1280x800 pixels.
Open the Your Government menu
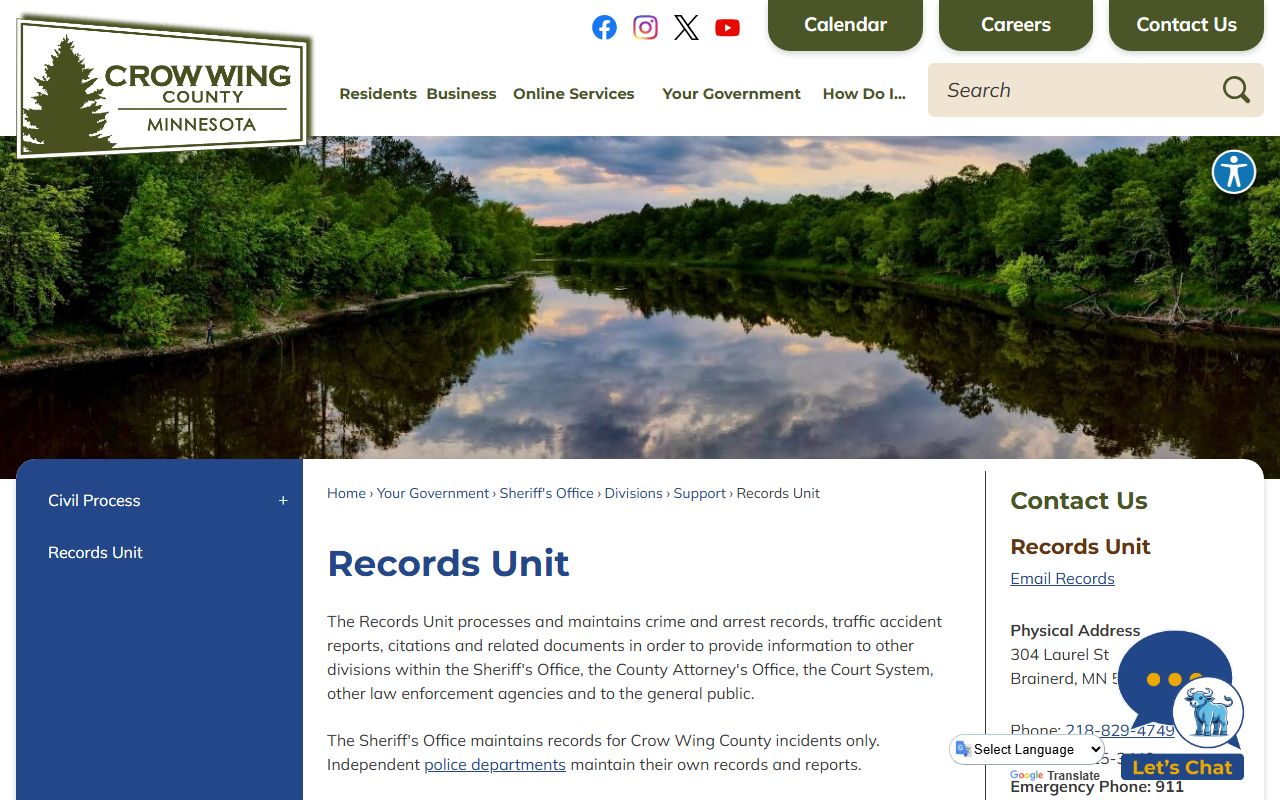731,93
